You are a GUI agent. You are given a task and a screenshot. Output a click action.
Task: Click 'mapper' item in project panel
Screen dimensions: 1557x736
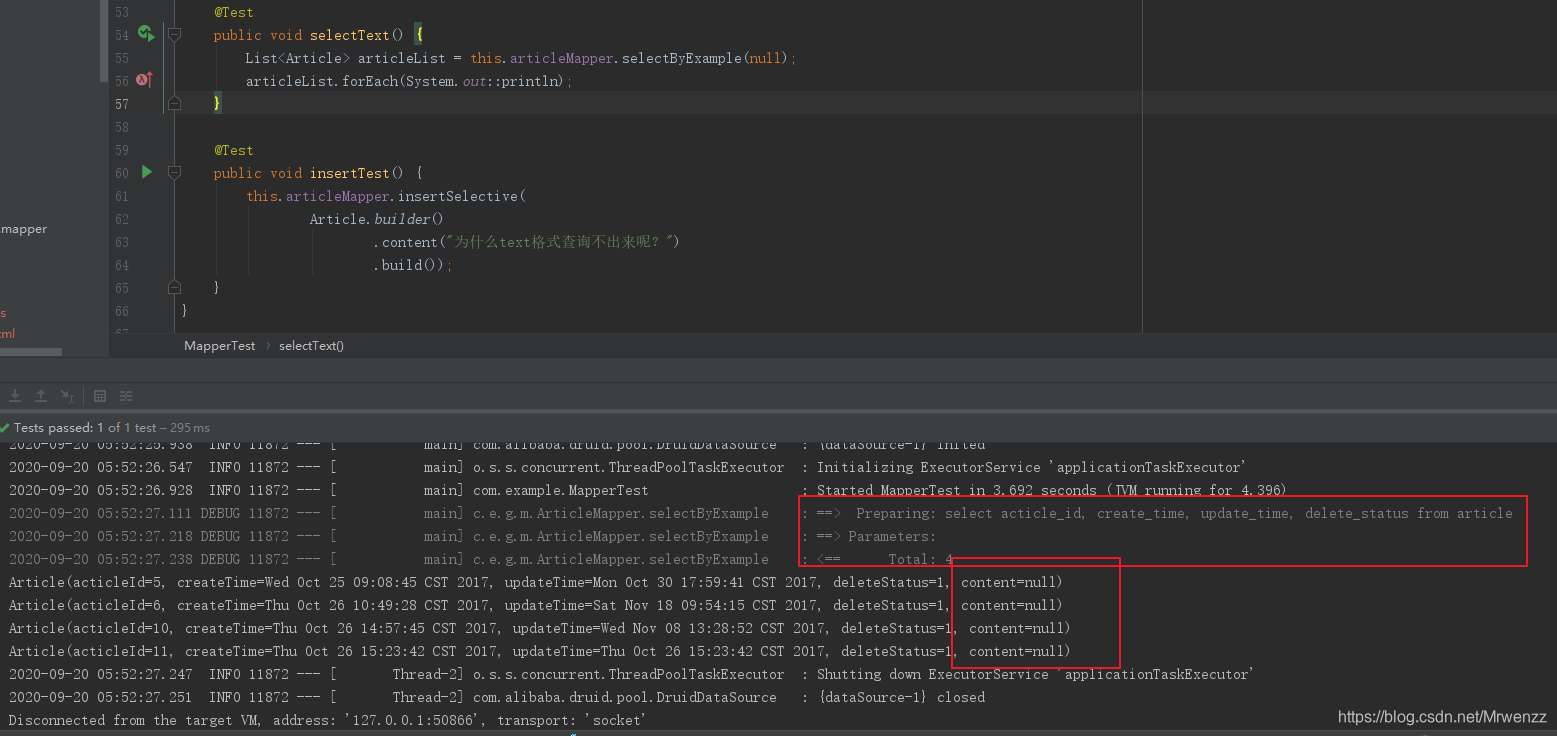click(x=24, y=229)
